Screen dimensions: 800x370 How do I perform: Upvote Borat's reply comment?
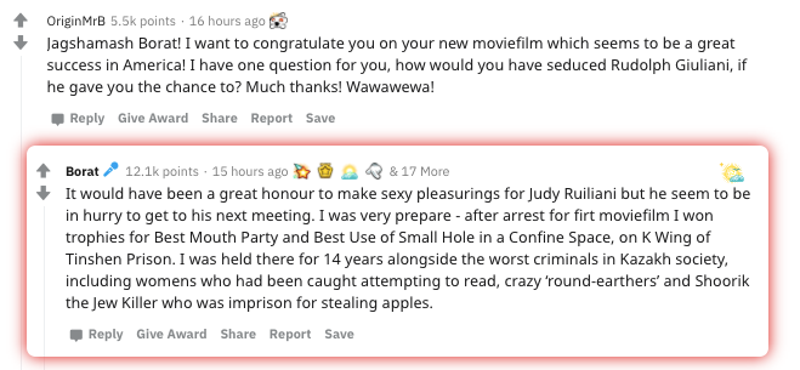tap(44, 170)
